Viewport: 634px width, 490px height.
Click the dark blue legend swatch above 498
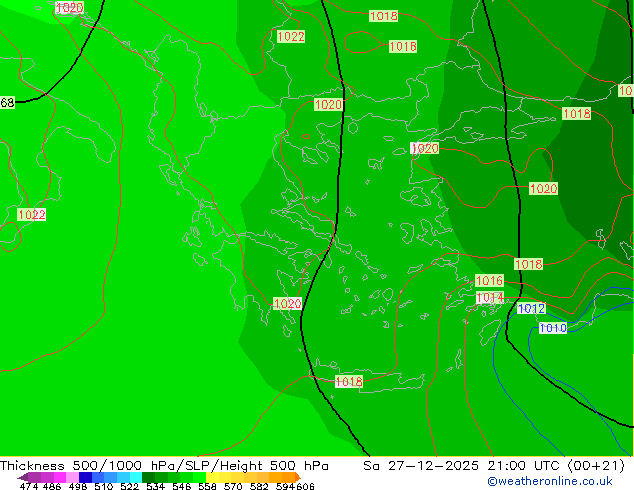click(85, 477)
